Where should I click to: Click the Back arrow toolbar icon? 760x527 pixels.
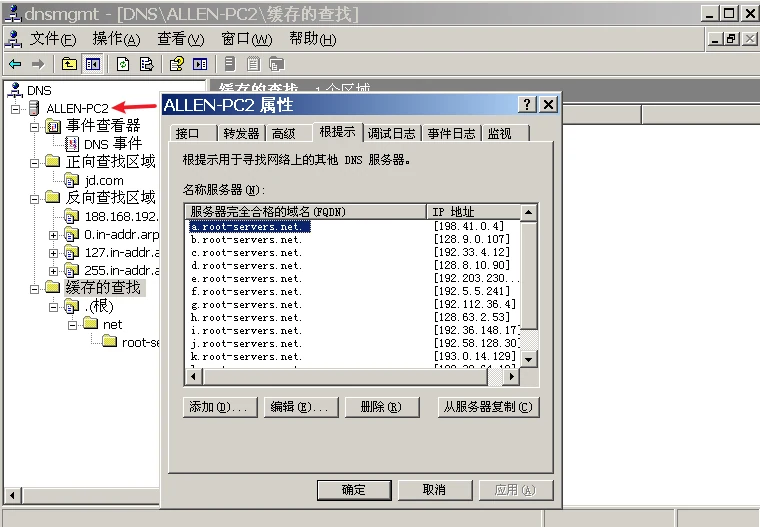click(x=15, y=64)
